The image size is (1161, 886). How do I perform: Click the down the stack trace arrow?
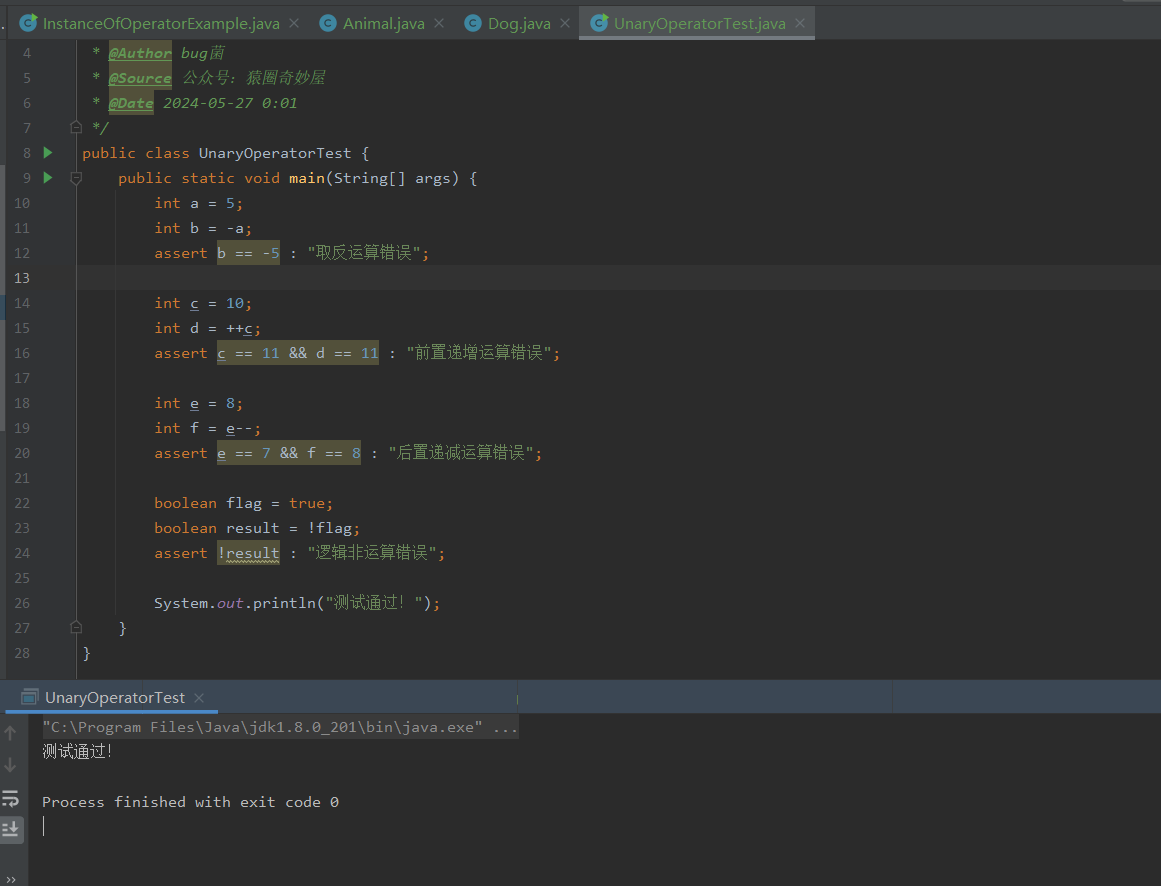(x=10, y=765)
